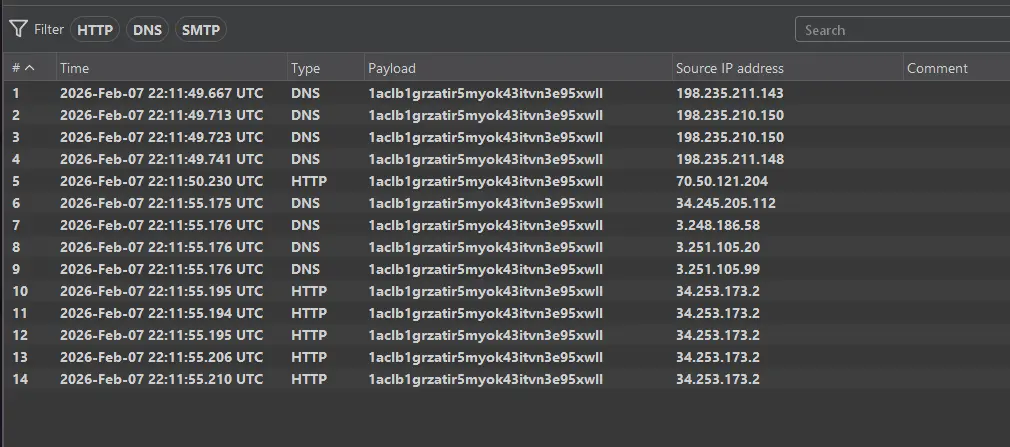Screen dimensions: 1010x447
Task: Sort by the # column header
Action: point(16,68)
